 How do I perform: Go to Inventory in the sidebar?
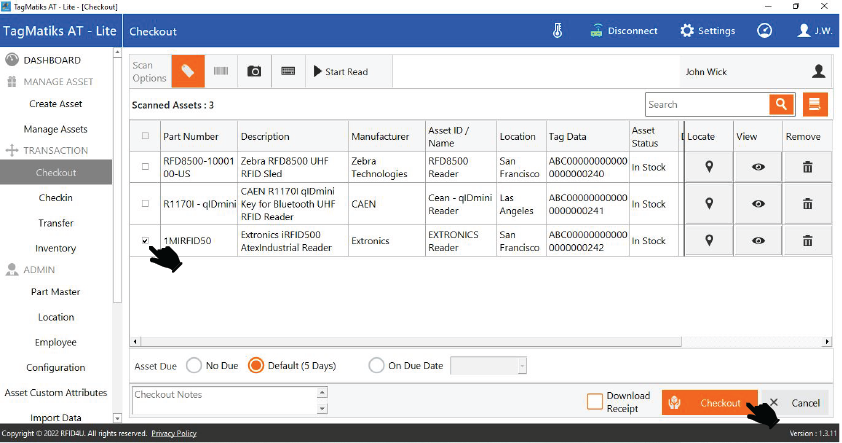[55, 248]
